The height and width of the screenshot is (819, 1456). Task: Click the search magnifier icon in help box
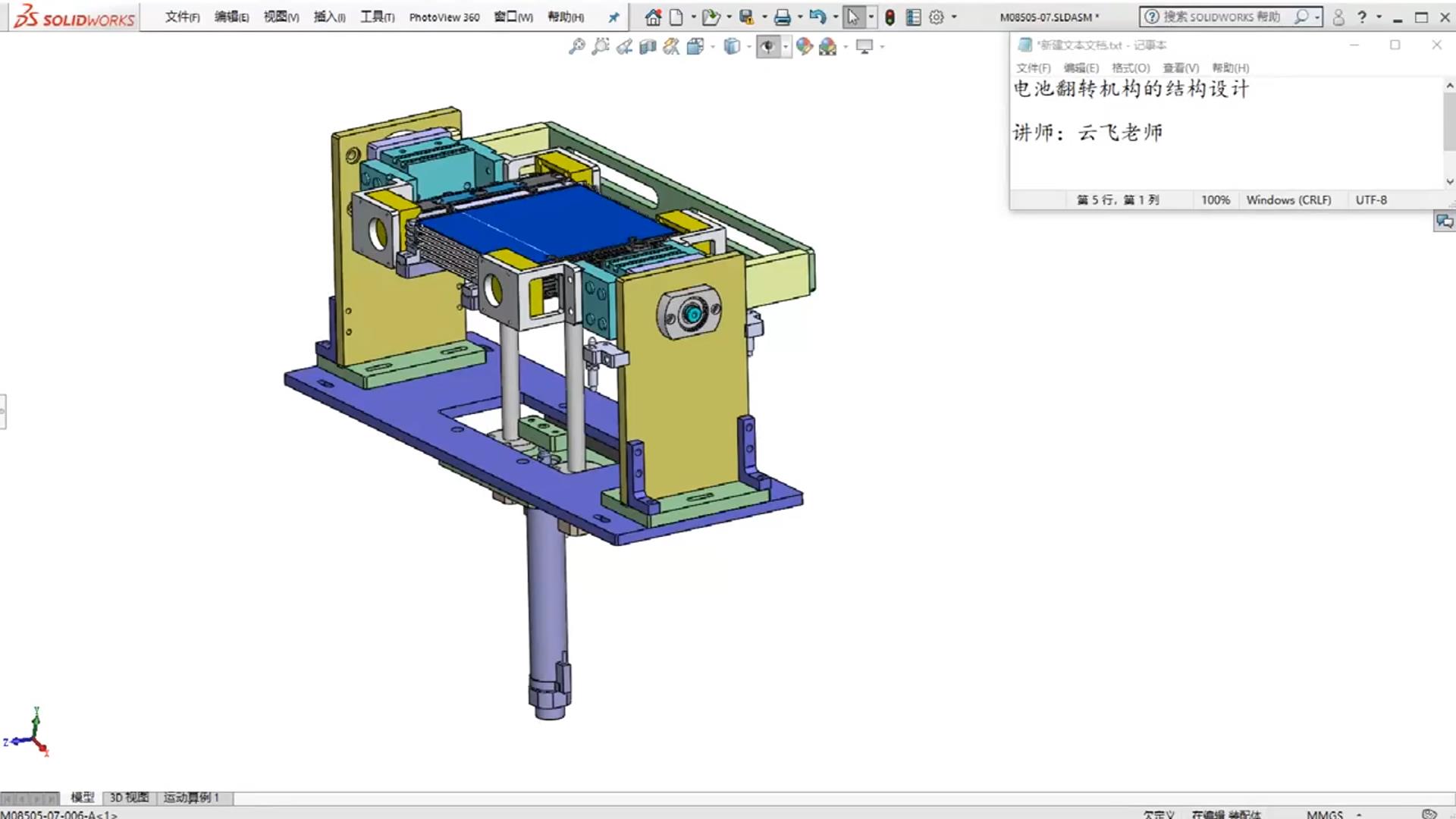pos(1301,17)
